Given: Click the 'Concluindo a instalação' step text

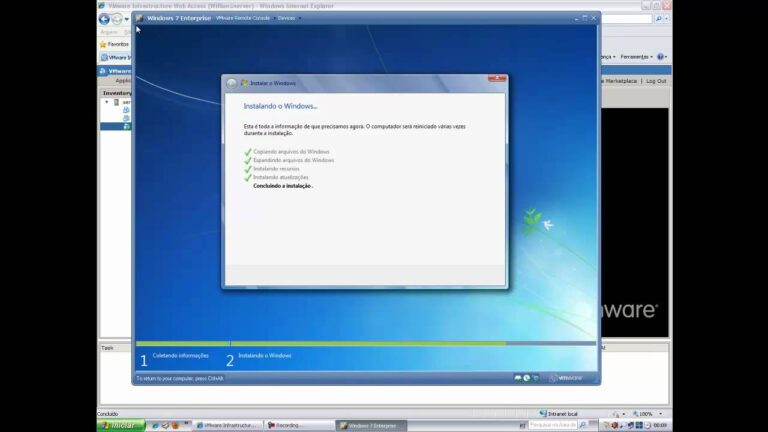Looking at the screenshot, I should (282, 186).
